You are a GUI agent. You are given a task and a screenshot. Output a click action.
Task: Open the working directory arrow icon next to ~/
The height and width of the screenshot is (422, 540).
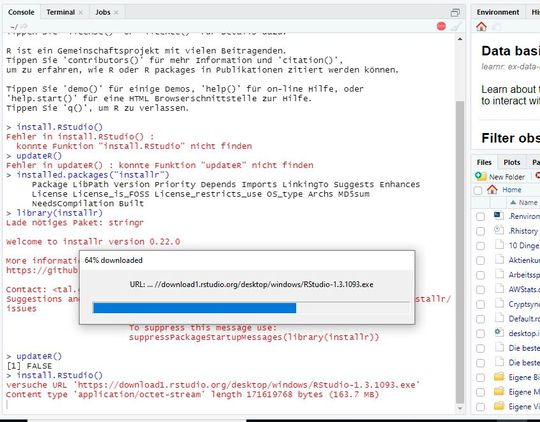click(24, 26)
